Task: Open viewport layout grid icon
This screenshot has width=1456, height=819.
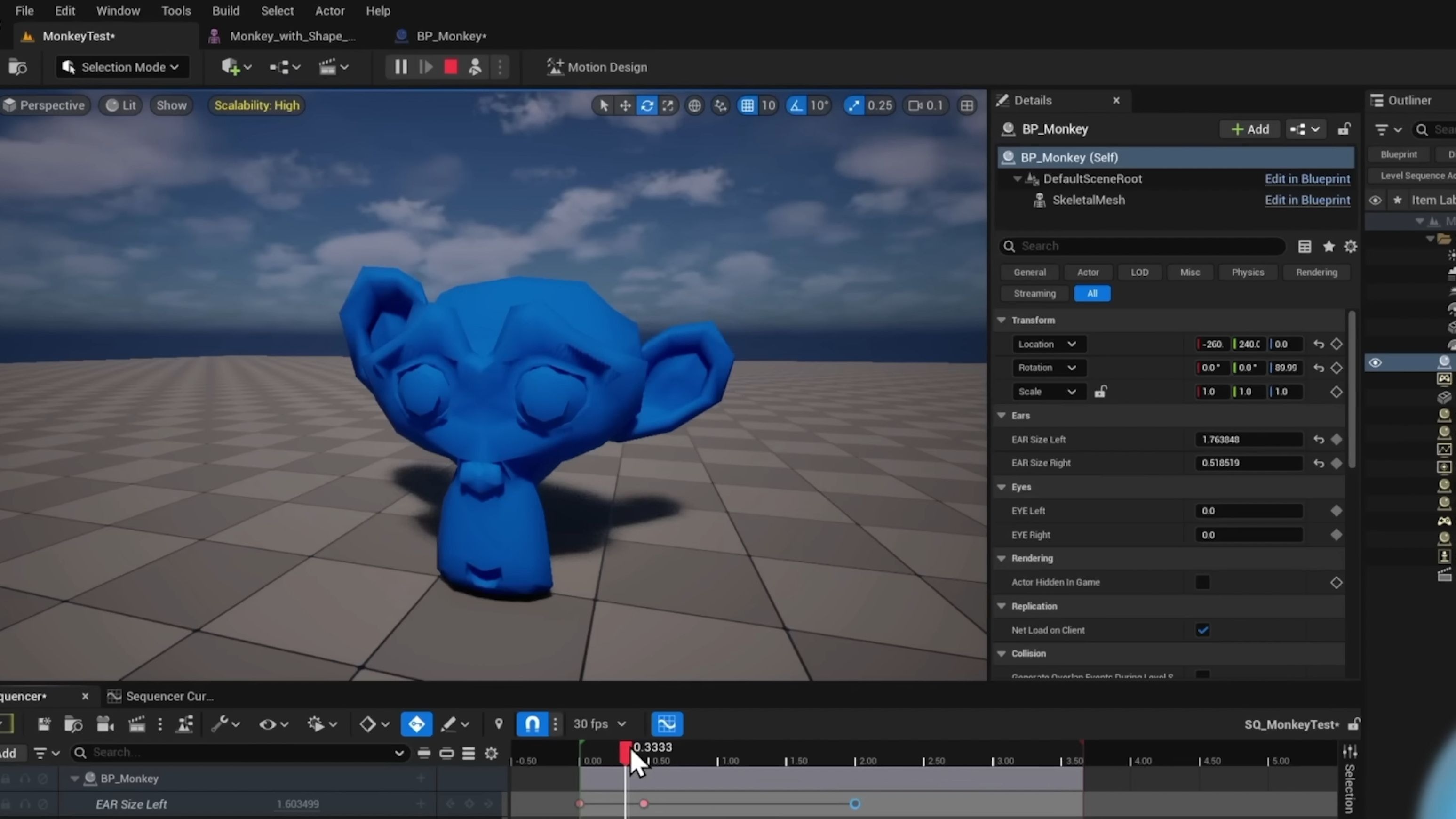Action: pos(967,105)
